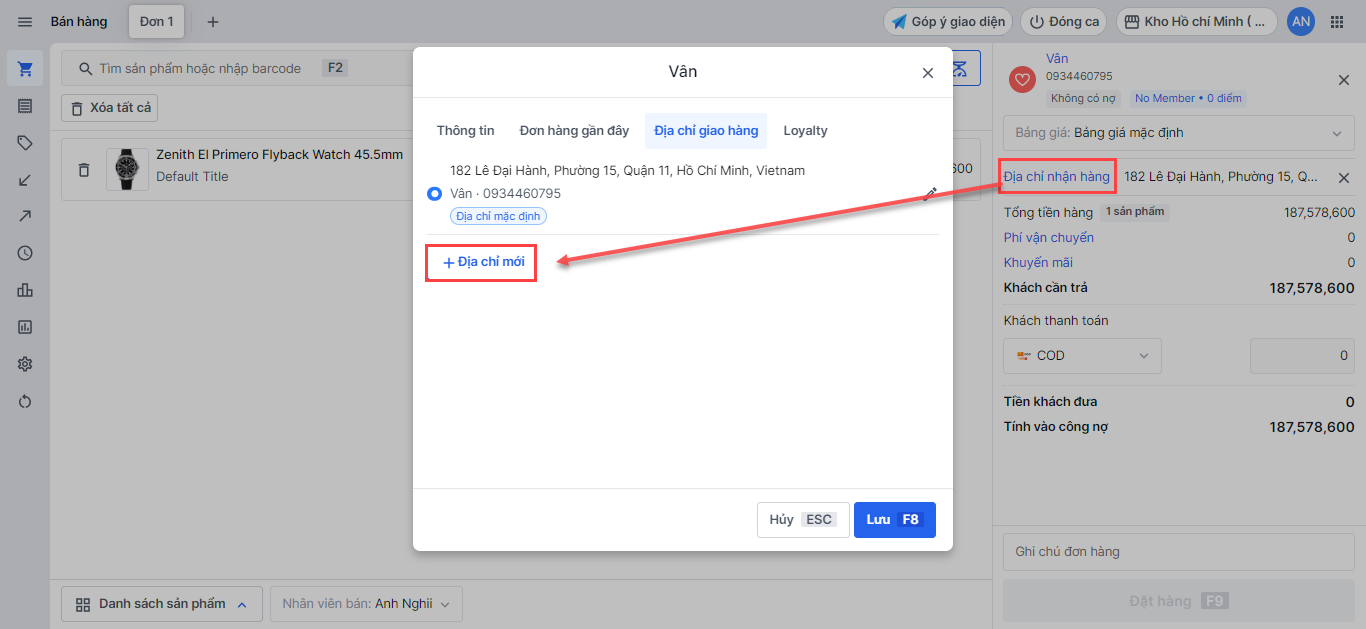Screen dimensions: 1366x629
Task: Open the shopping cart sidebar icon
Action: 25,69
